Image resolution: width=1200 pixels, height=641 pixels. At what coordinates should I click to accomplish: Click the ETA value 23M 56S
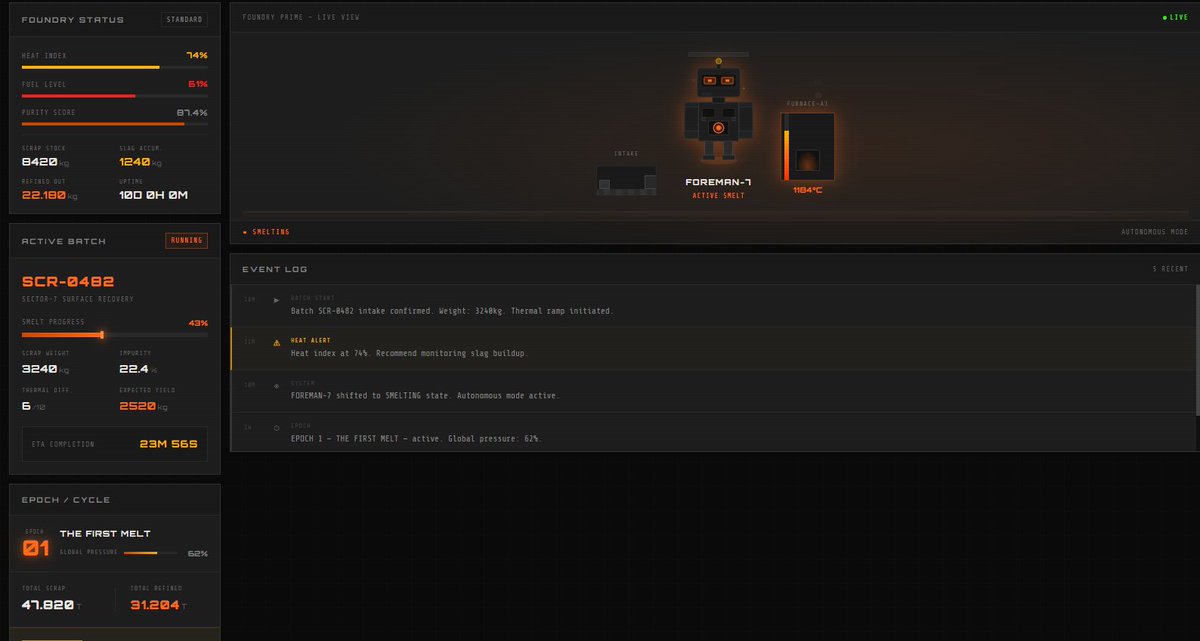click(x=169, y=444)
